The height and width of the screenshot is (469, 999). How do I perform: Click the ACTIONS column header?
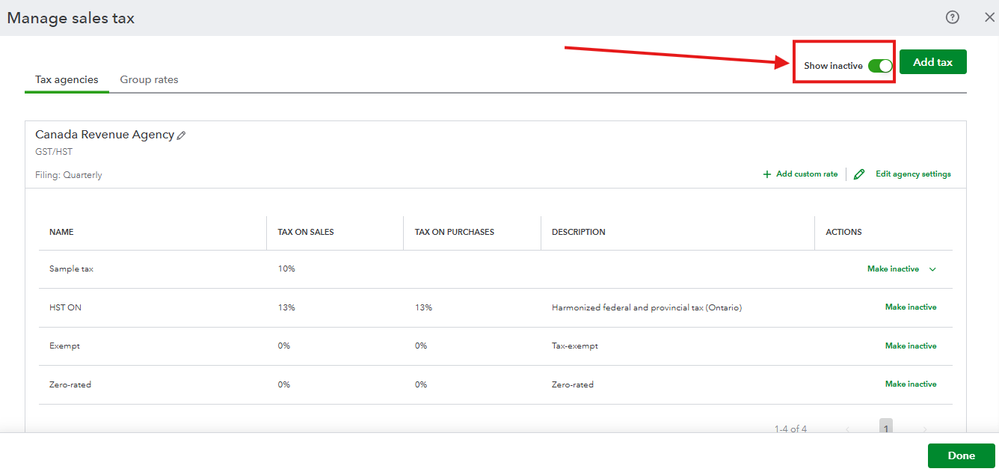[844, 232]
